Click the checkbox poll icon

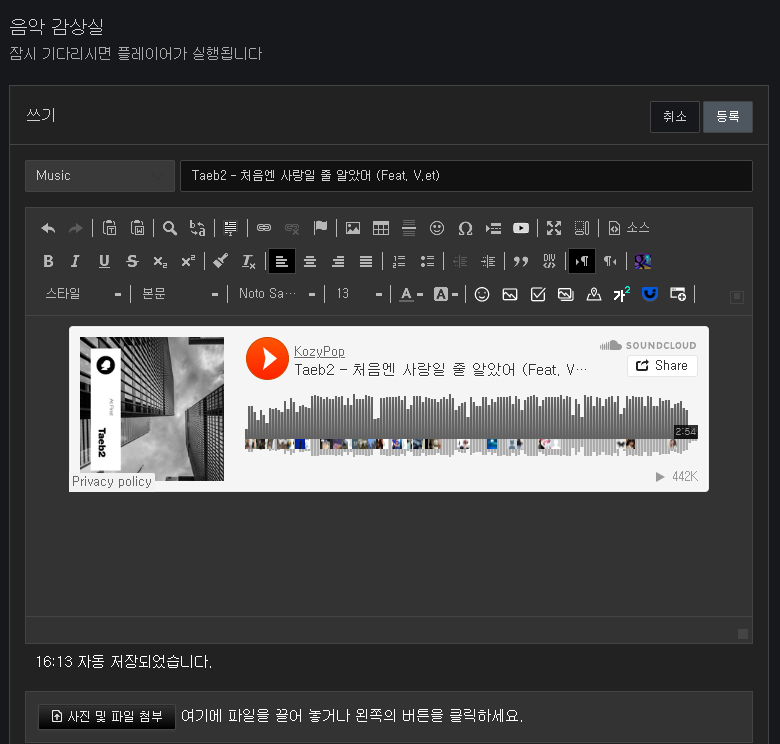pos(538,294)
